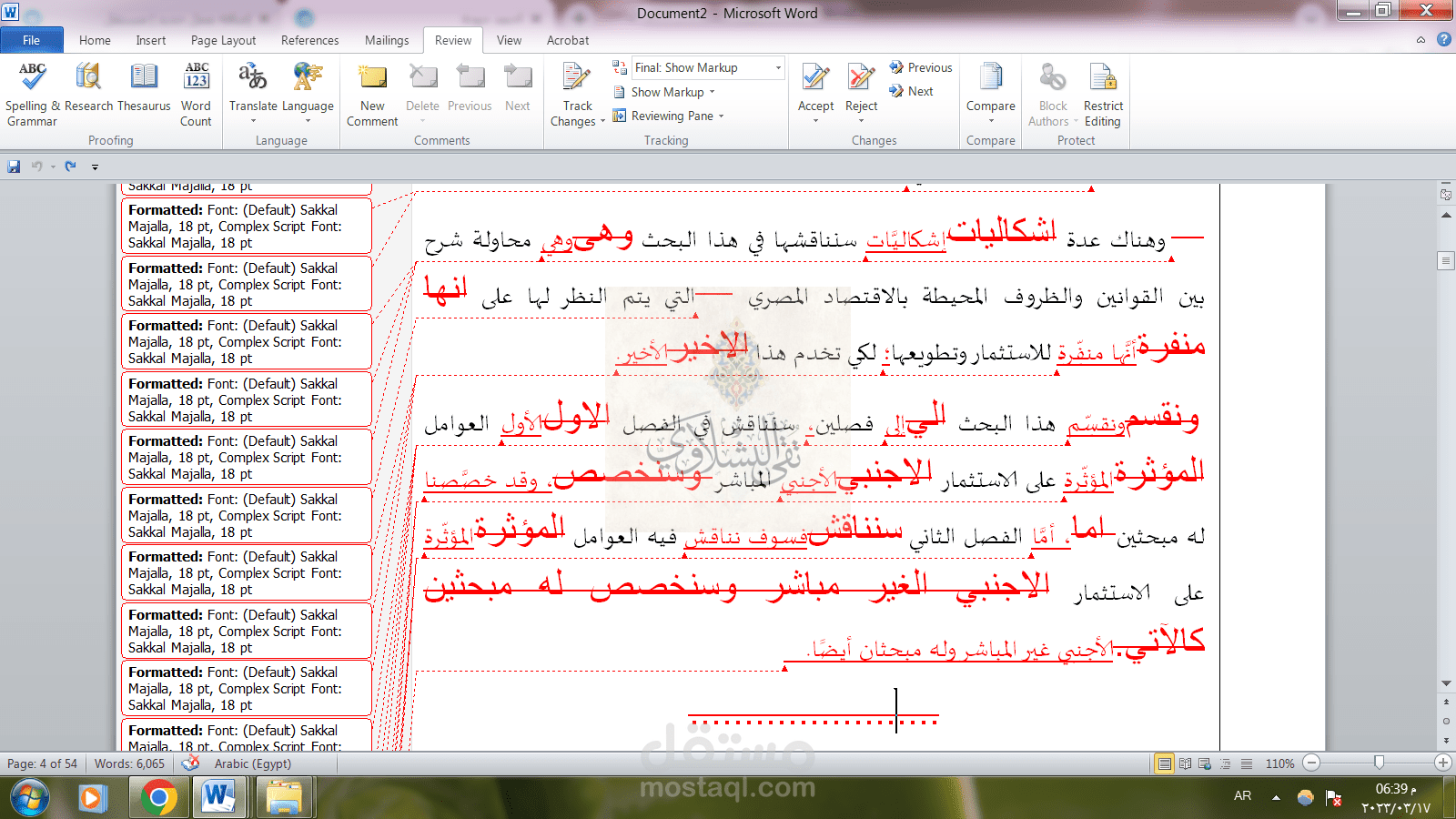Open the Language dropdown

308,95
